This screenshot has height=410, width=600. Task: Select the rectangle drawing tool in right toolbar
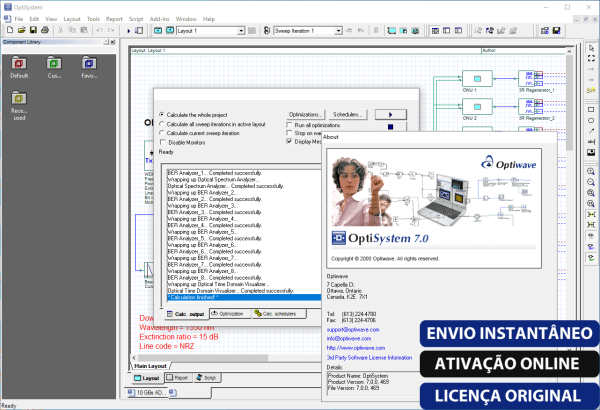point(591,110)
